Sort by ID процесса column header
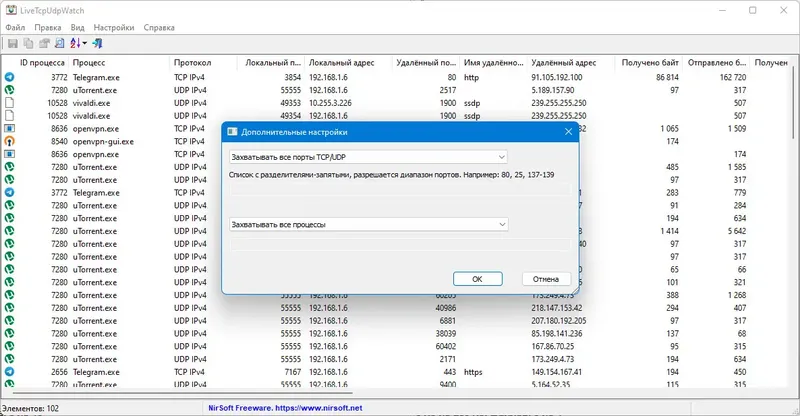The width and height of the screenshot is (800, 416). click(42, 62)
